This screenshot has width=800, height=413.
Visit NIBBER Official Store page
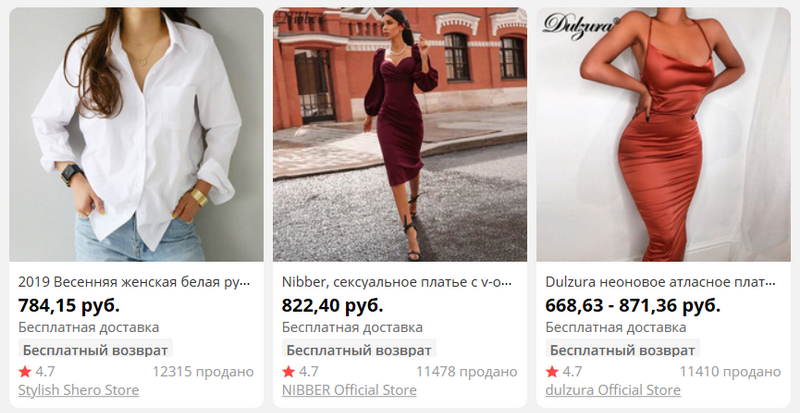(349, 390)
